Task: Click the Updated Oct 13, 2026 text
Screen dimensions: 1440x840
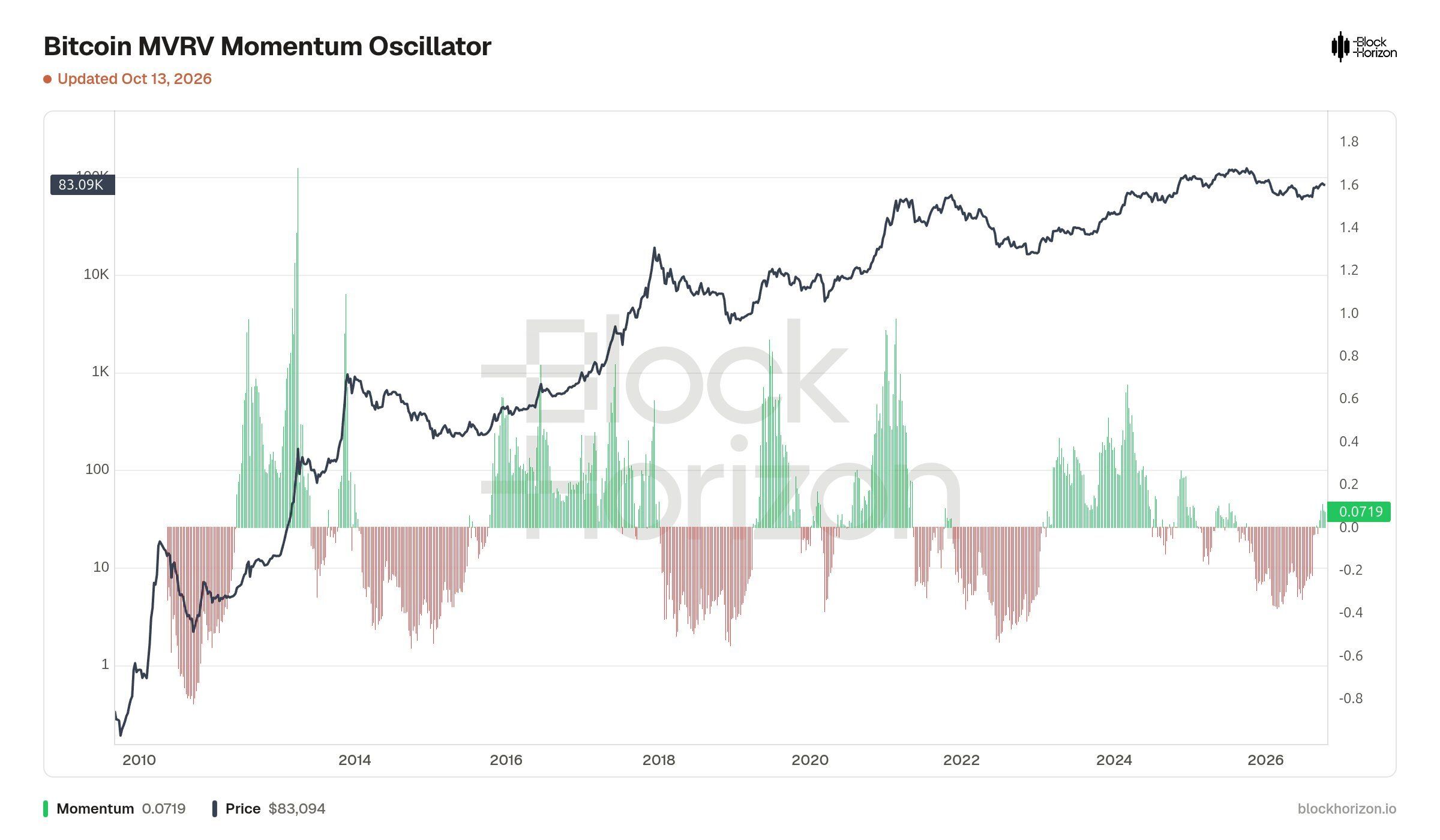Action: click(134, 79)
